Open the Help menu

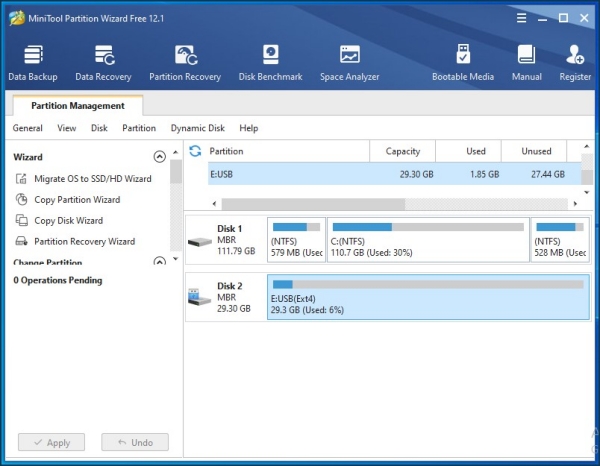pyautogui.click(x=249, y=128)
